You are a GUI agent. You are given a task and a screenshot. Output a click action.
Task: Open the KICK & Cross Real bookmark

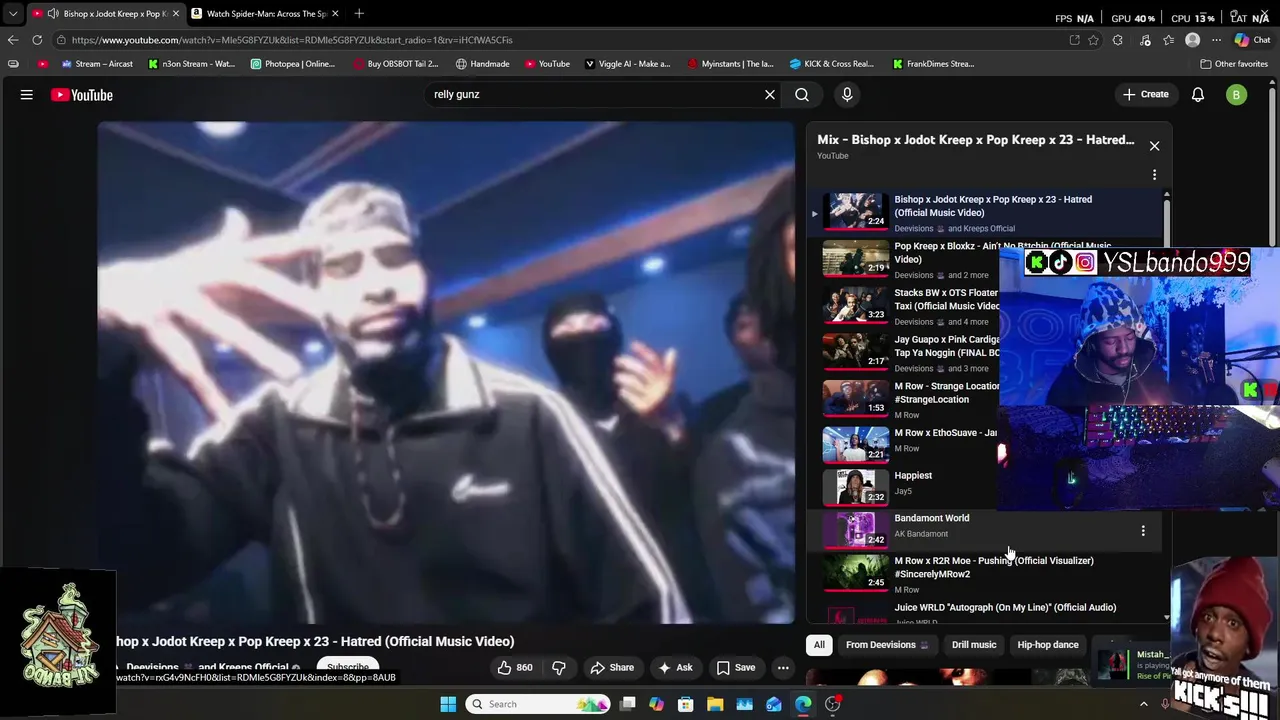tap(831, 64)
